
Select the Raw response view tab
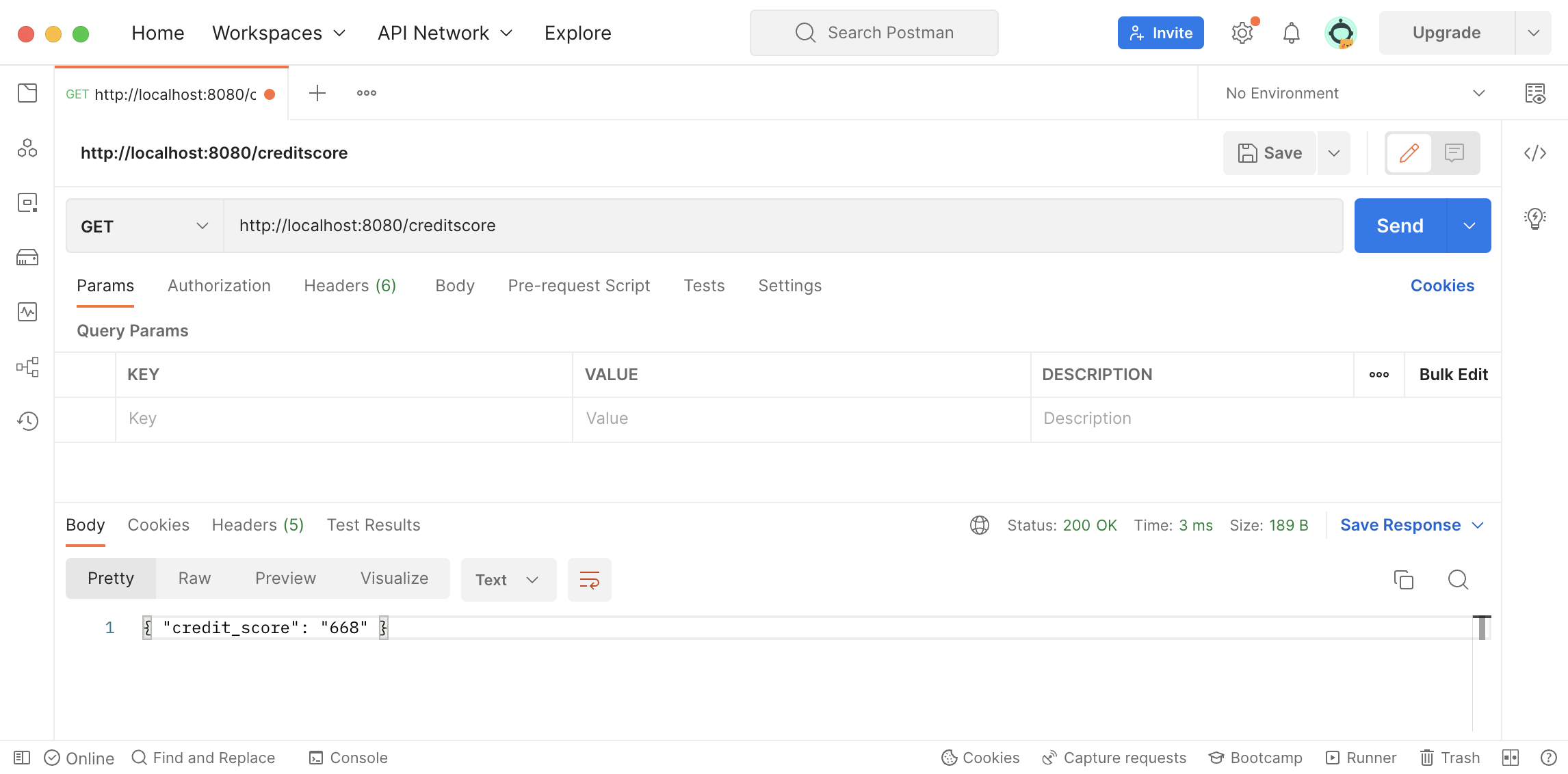click(x=194, y=578)
